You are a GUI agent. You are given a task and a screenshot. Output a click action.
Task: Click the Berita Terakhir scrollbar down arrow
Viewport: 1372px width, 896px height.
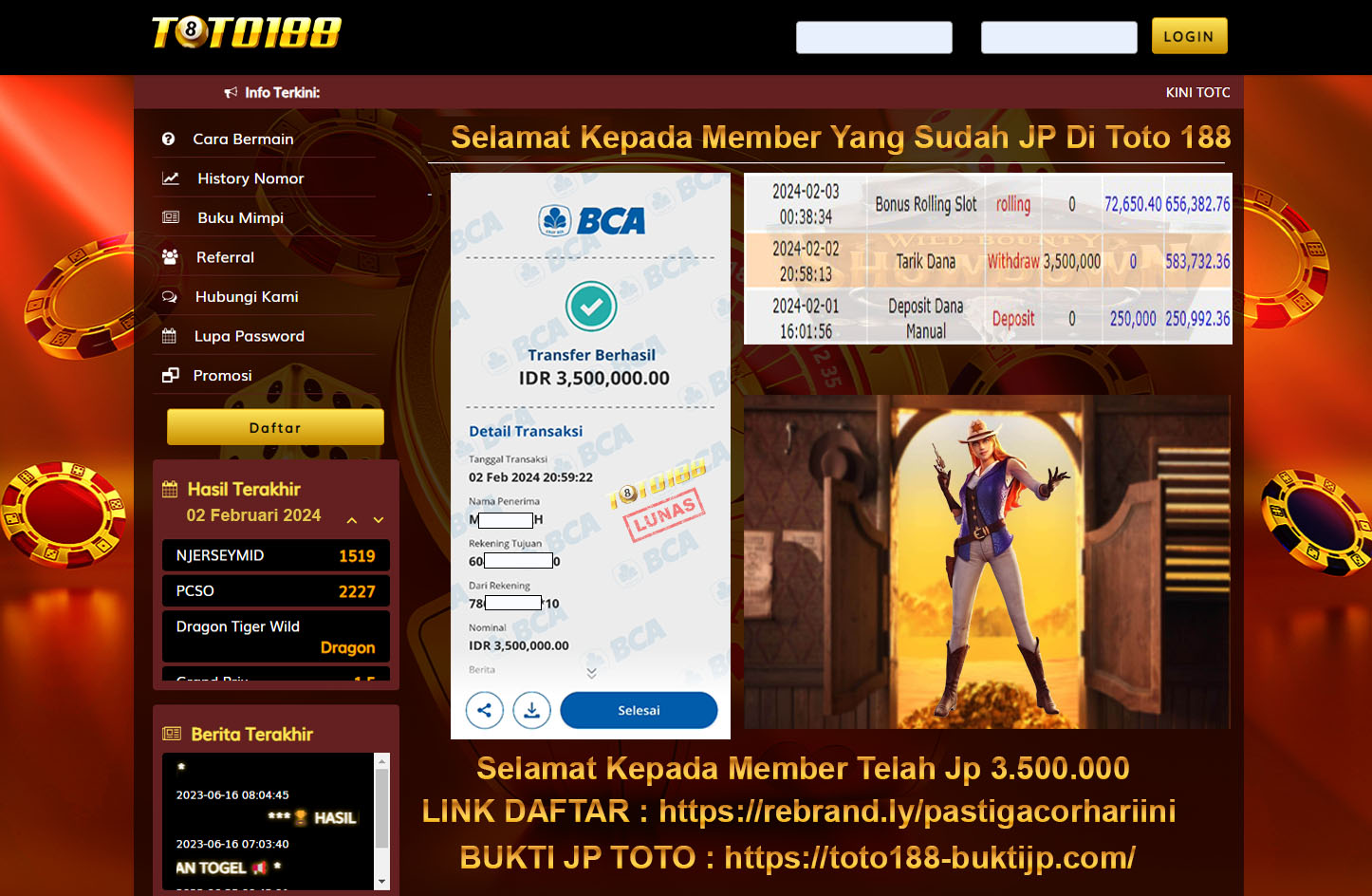click(382, 882)
